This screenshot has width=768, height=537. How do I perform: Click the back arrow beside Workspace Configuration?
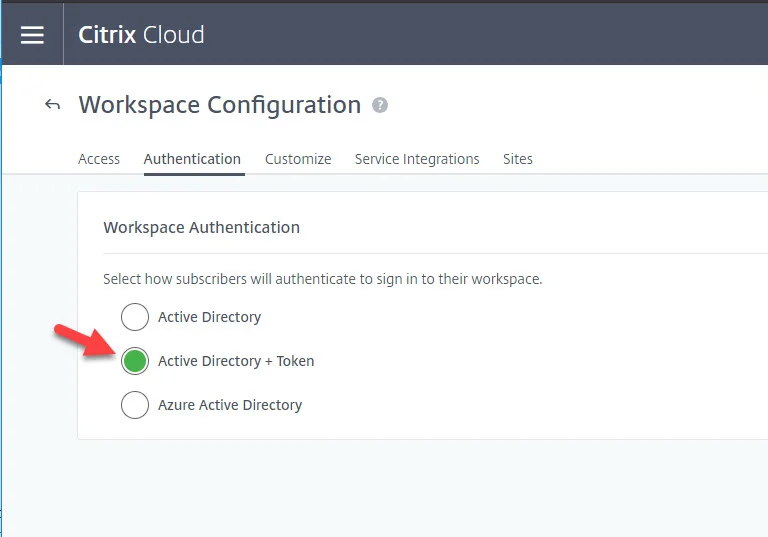coord(52,104)
